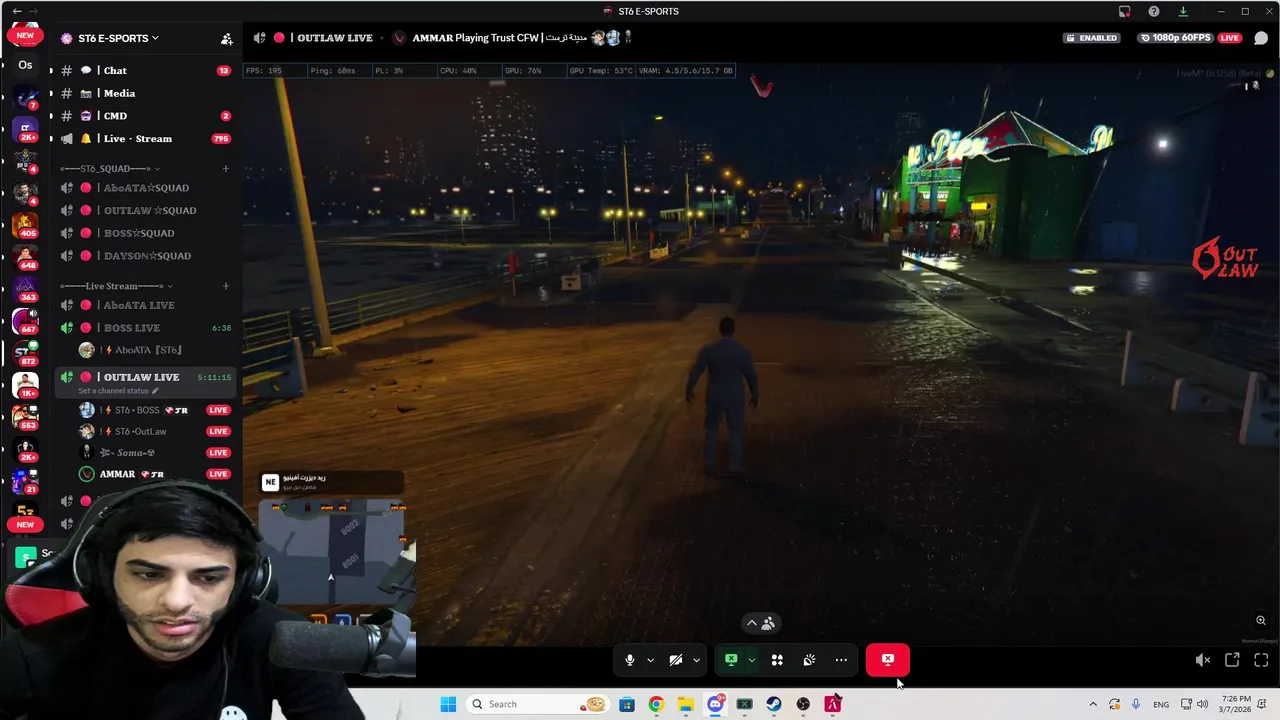Open camera options arrow
Viewport: 1280px width, 720px height.
(696, 660)
